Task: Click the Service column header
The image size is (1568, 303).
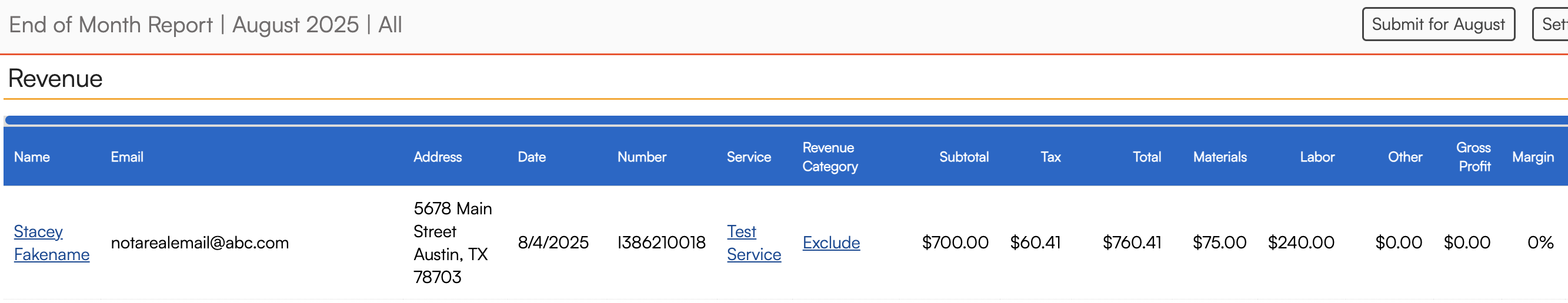Action: [x=748, y=157]
